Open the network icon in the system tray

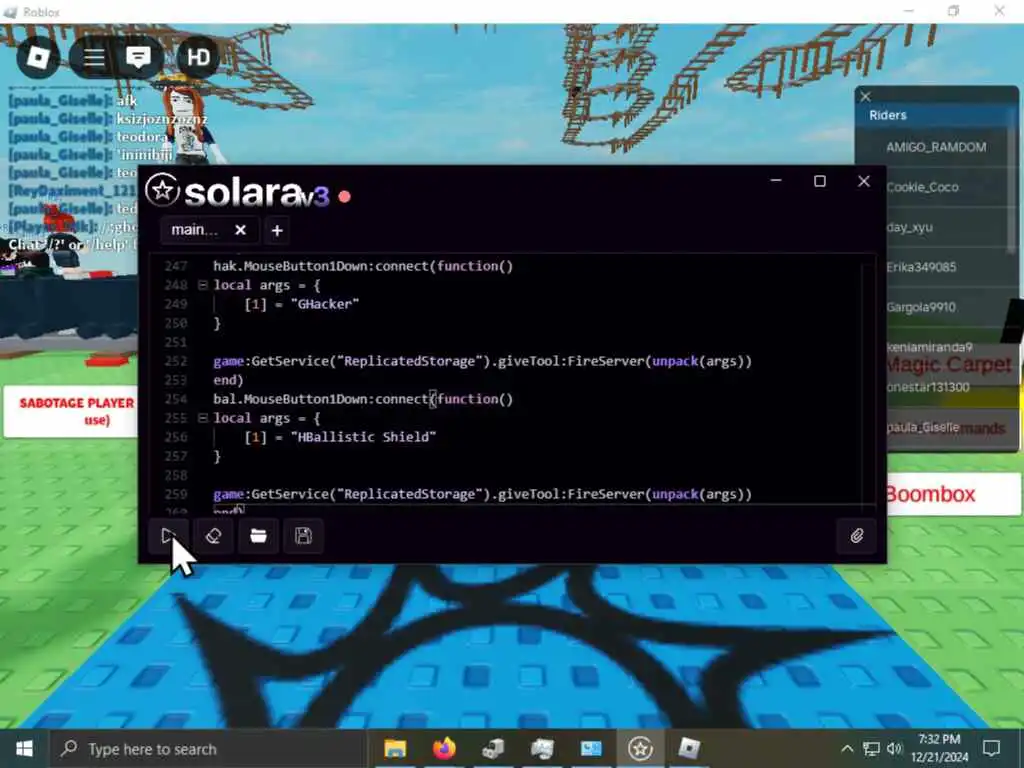click(x=871, y=748)
